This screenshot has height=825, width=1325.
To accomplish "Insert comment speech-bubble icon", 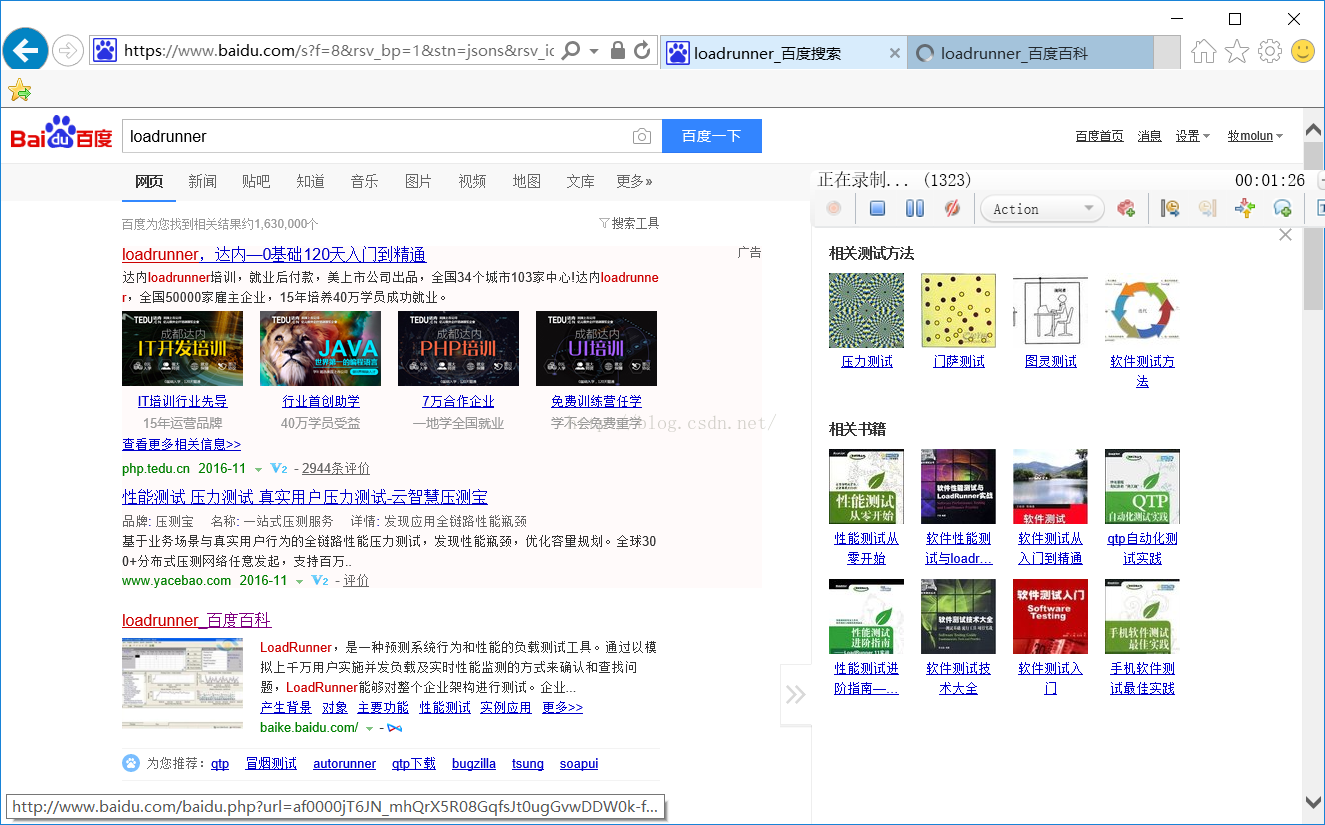I will (1282, 208).
